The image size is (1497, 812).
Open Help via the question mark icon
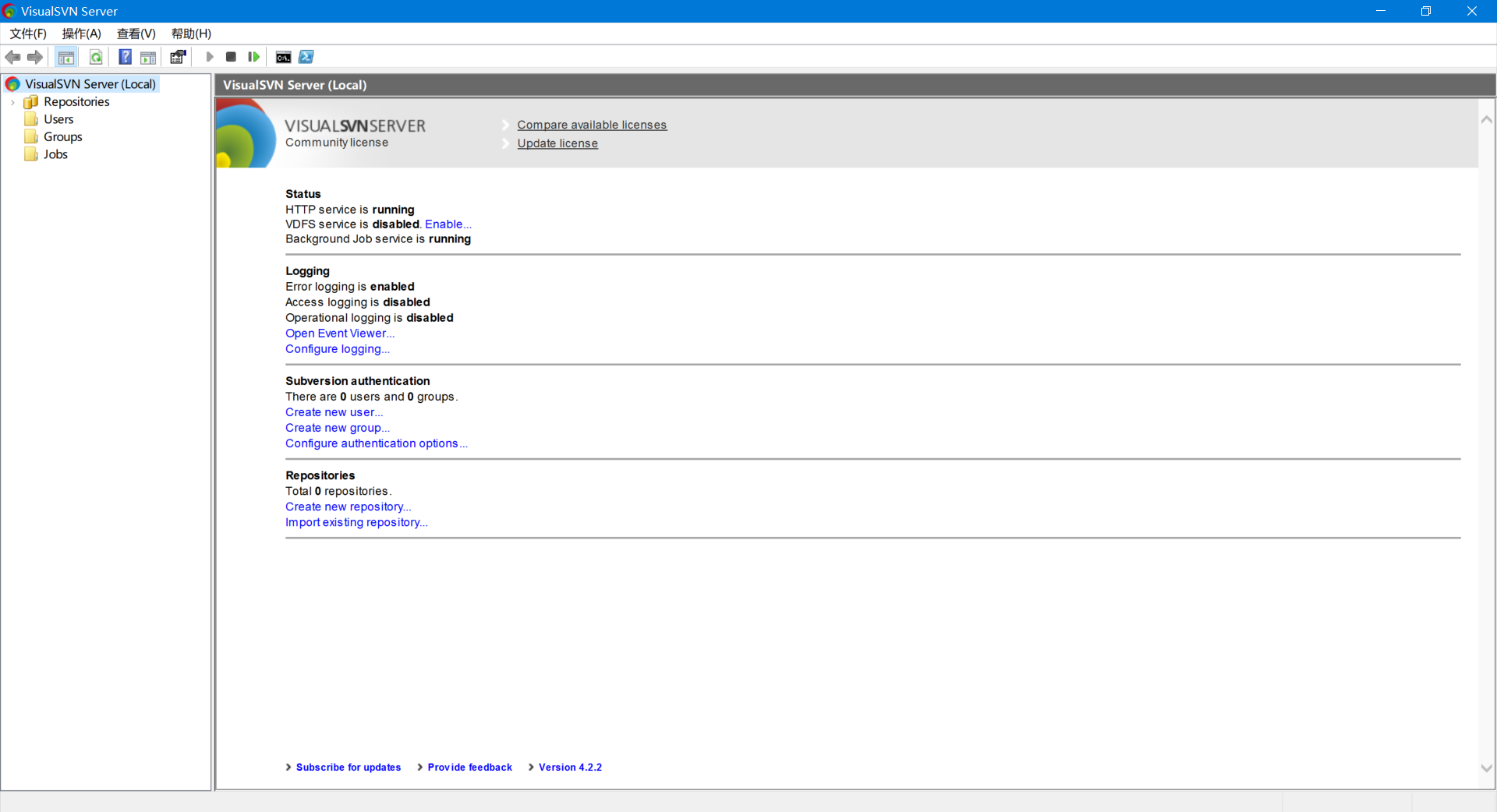pos(125,57)
